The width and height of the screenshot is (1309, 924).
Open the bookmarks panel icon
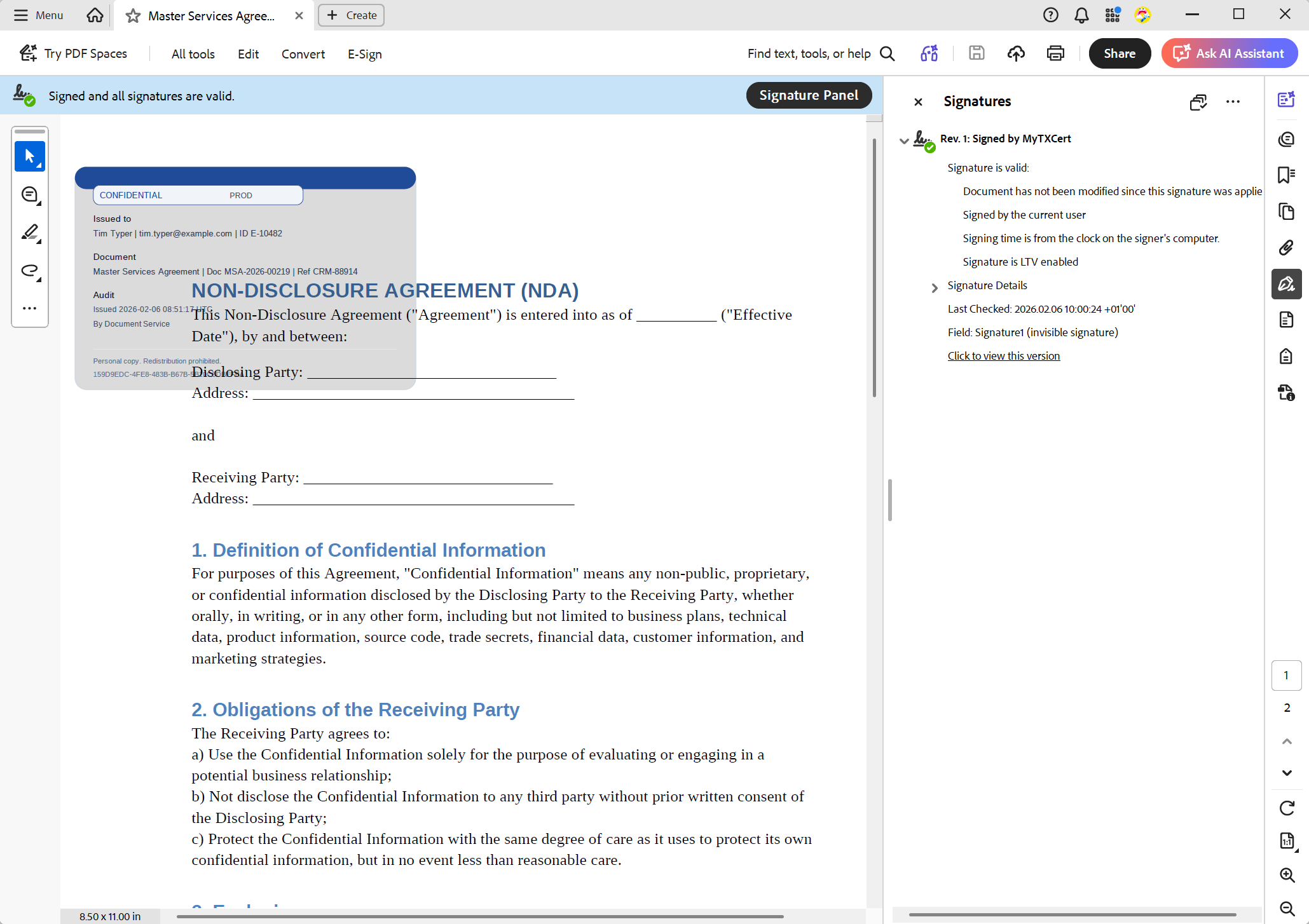coord(1286,175)
